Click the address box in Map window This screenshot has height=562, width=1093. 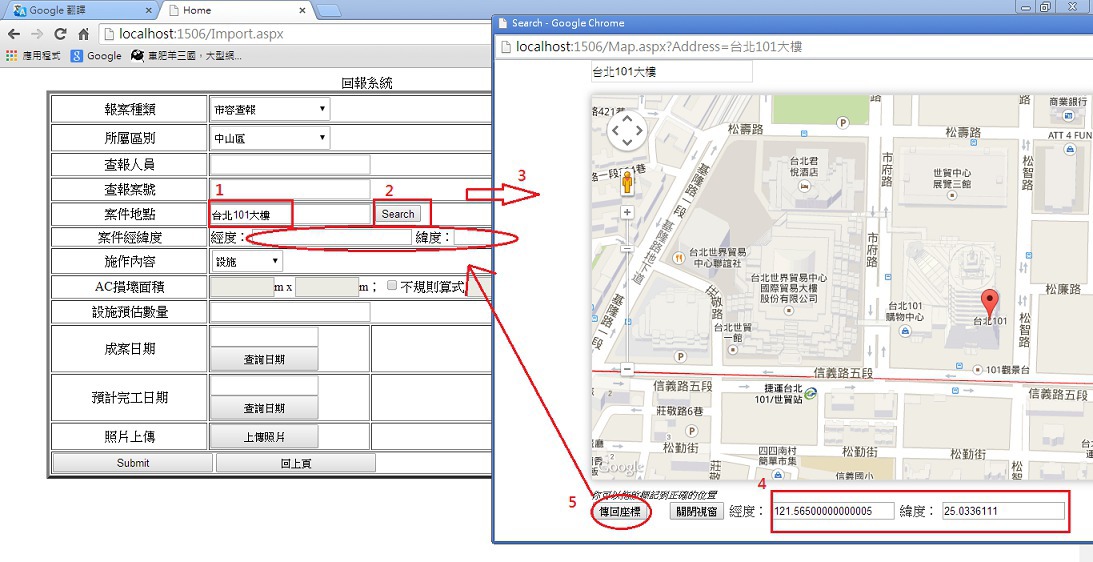(x=671, y=72)
